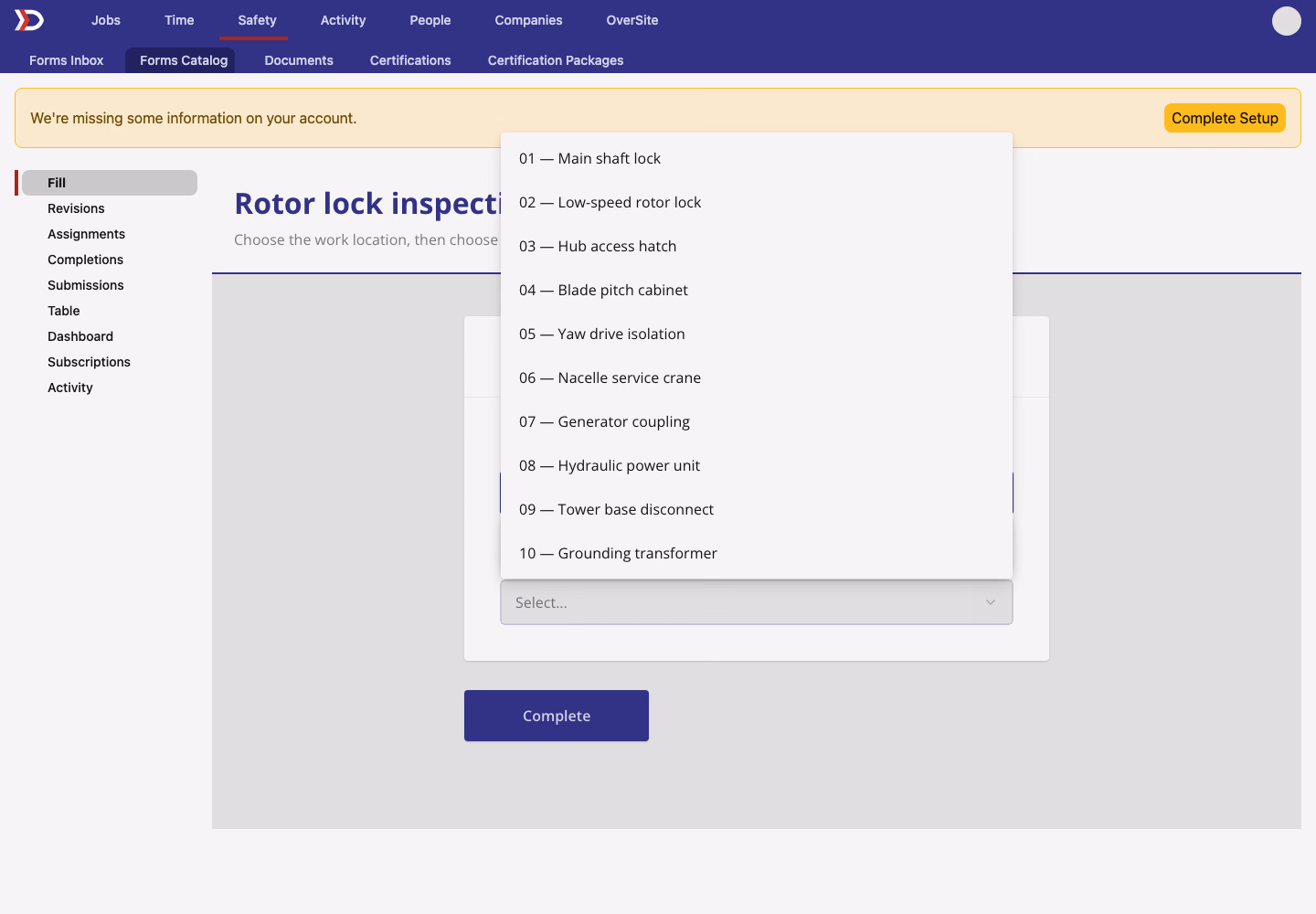This screenshot has height=914, width=1316.
Task: Select Fill in the sidebar
Action: (x=110, y=183)
